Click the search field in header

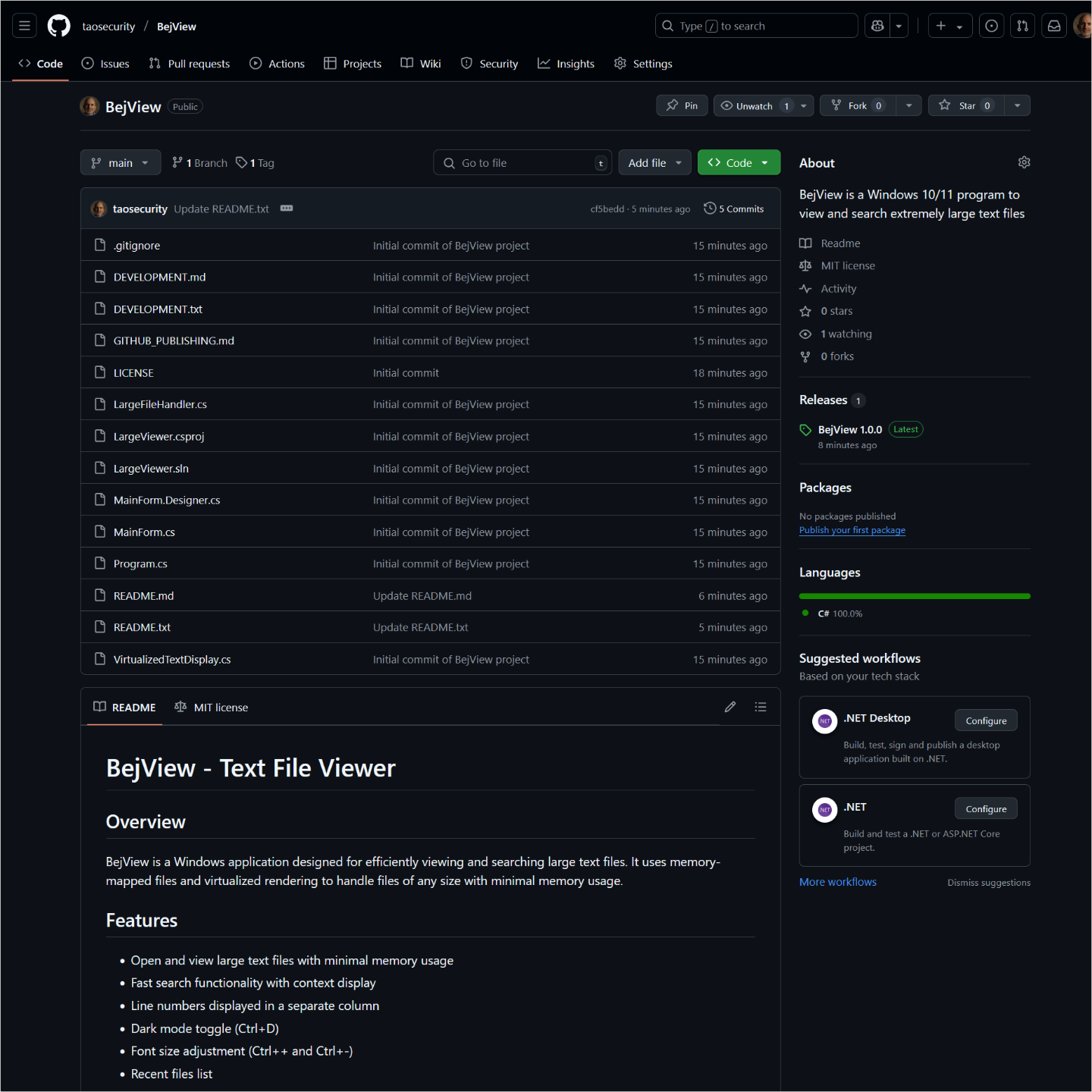(756, 26)
